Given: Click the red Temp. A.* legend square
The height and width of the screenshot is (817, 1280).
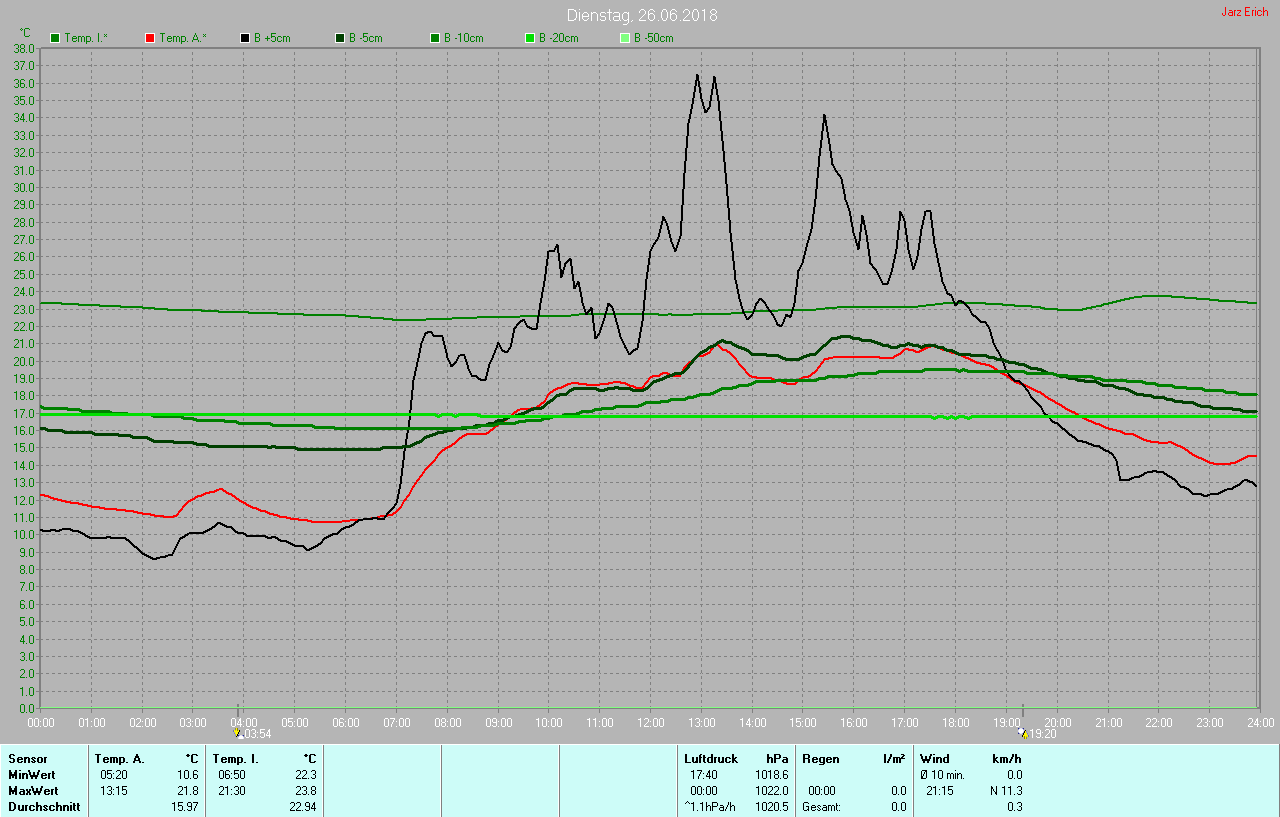Looking at the screenshot, I should tap(150, 38).
